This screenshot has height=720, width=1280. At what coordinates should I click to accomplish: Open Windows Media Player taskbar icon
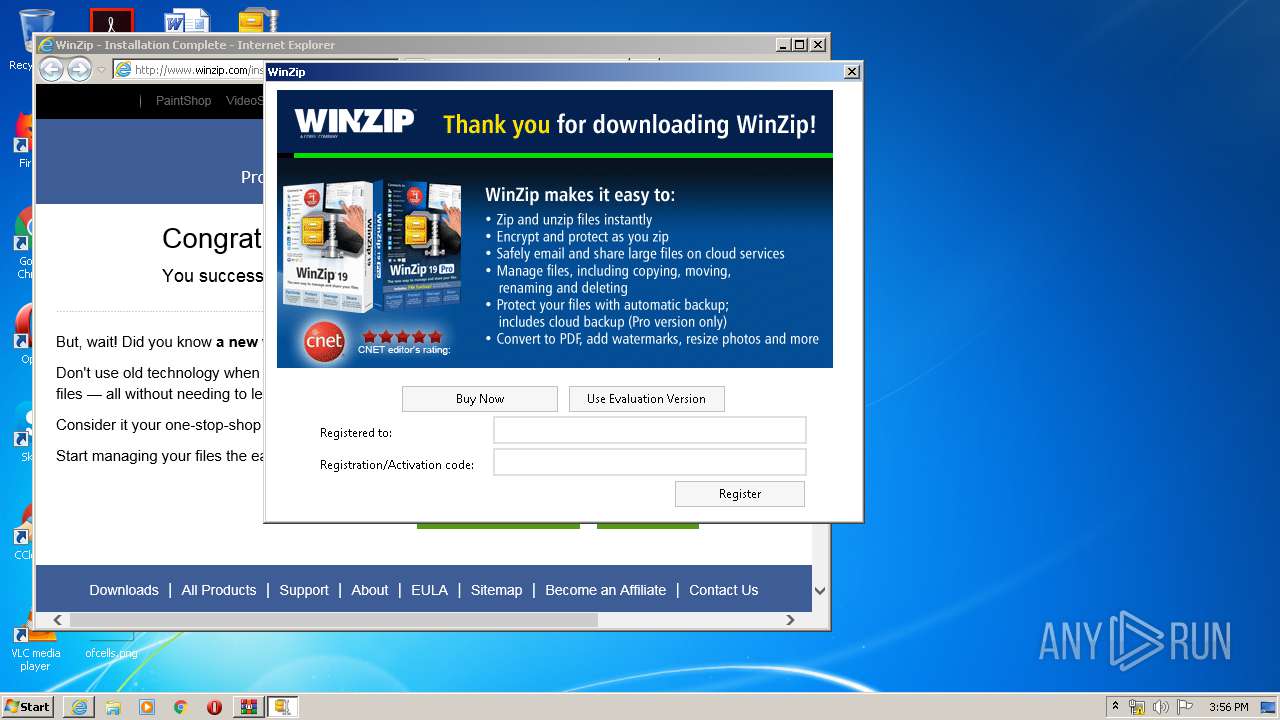[147, 707]
